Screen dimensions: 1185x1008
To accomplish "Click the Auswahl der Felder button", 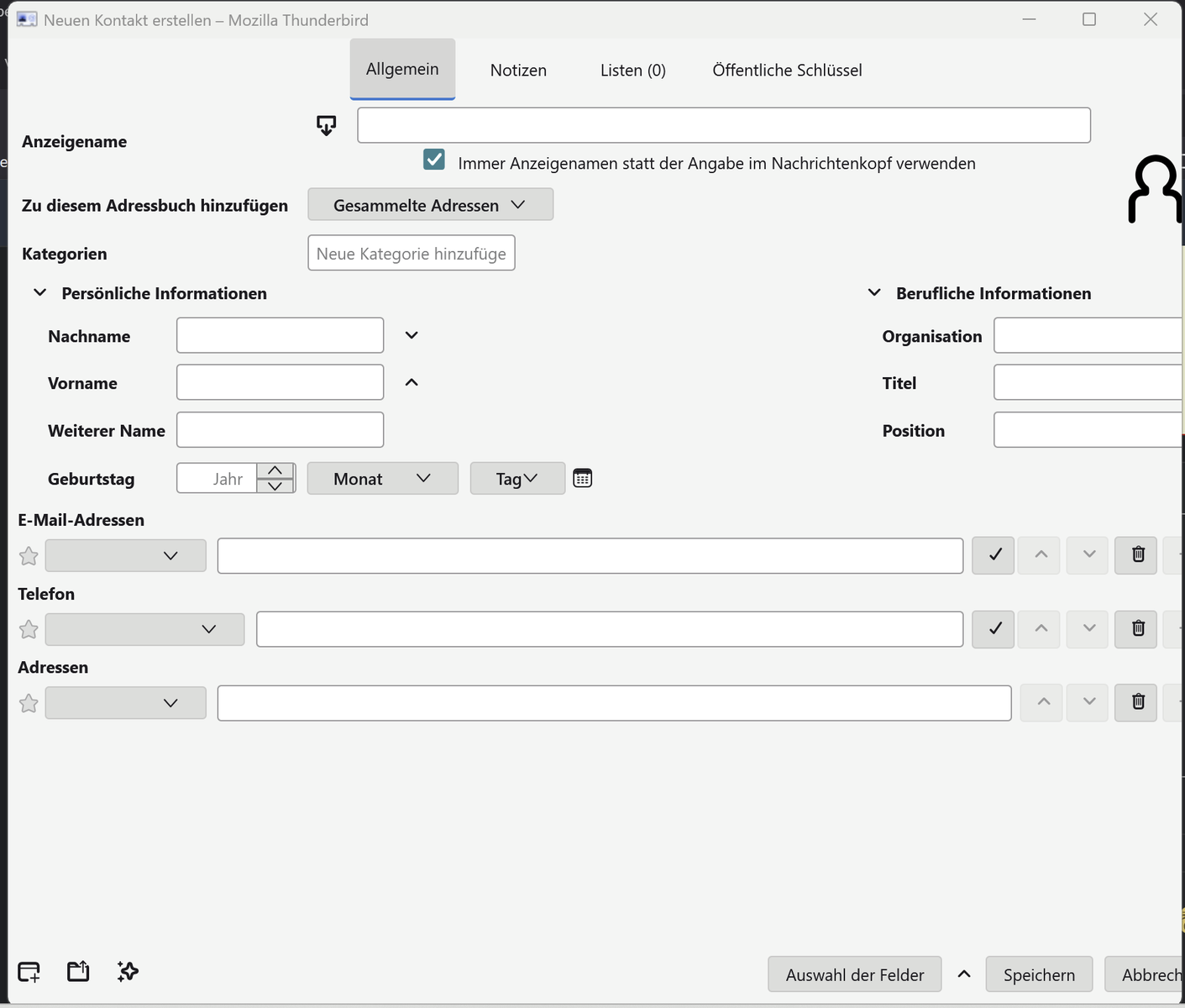I will tap(855, 974).
